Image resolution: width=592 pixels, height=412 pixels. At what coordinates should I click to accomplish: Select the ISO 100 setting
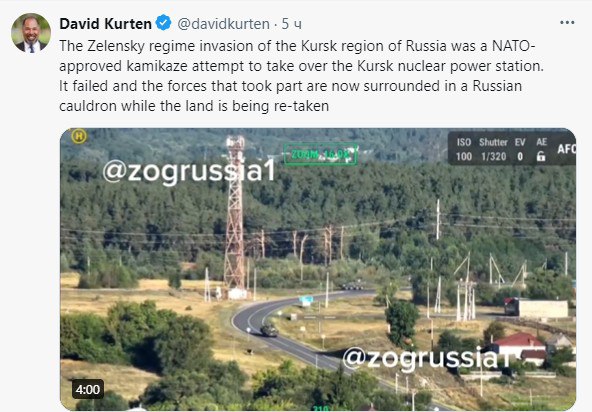[x=464, y=149]
